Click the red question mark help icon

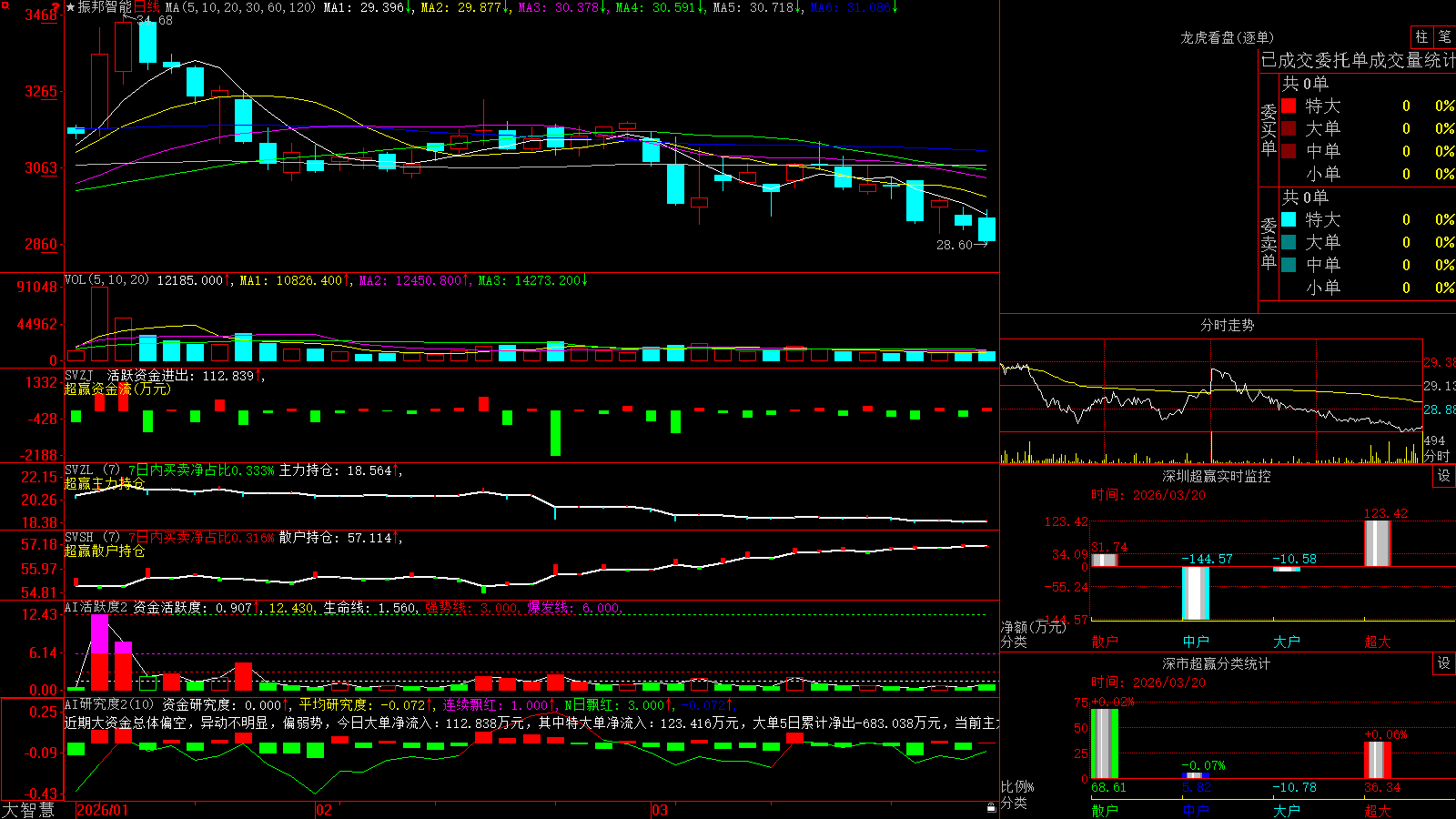tap(56, 6)
